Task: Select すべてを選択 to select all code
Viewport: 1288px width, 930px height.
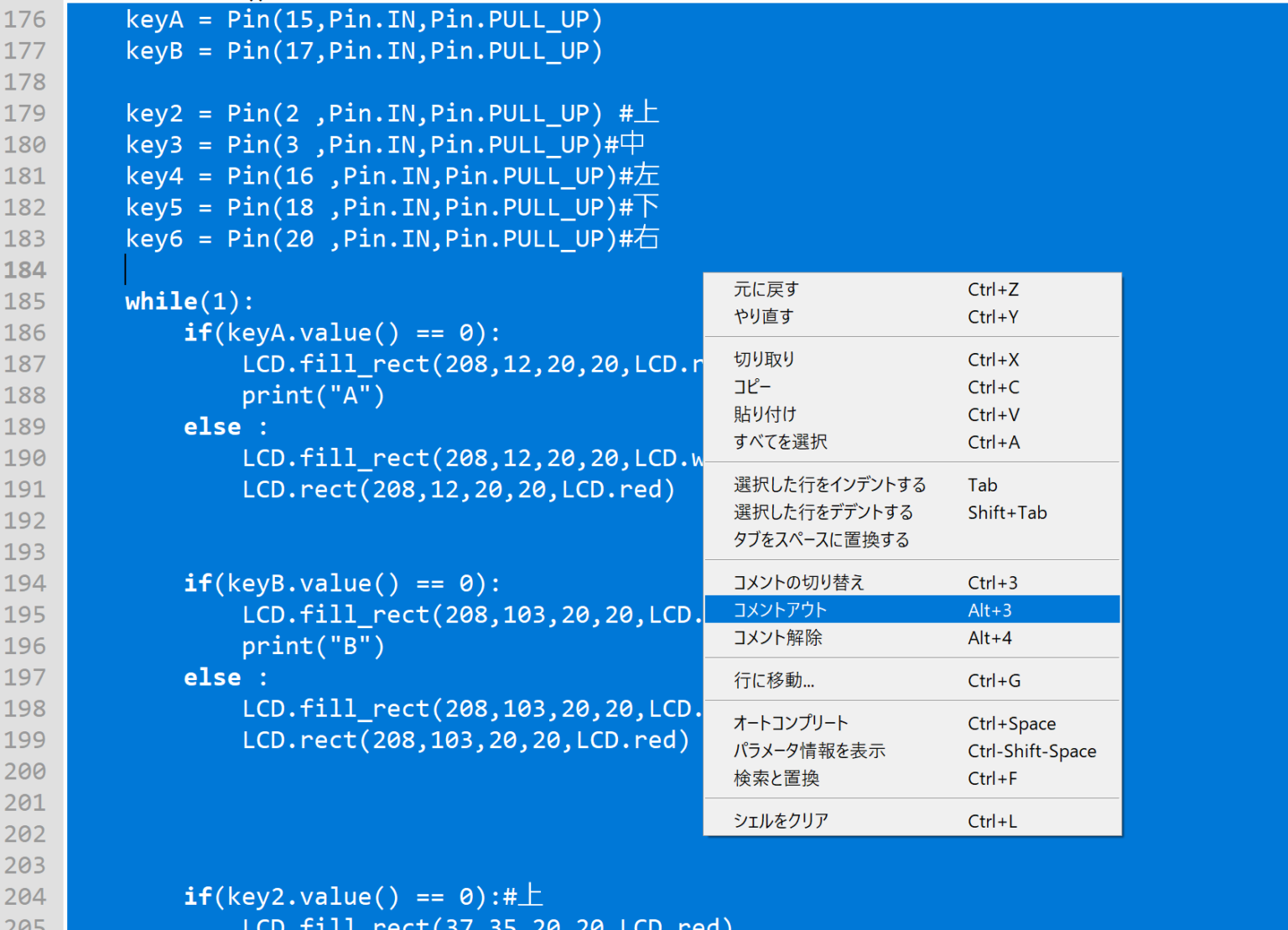Action: pos(777,442)
